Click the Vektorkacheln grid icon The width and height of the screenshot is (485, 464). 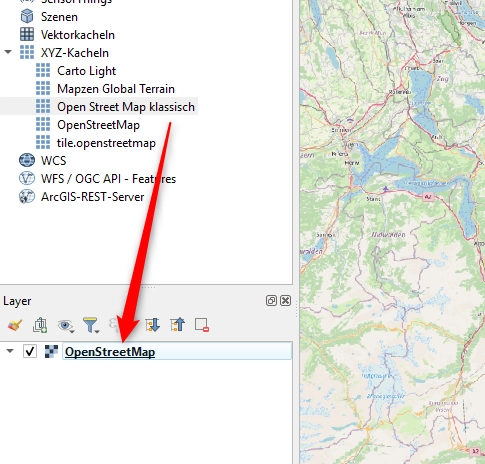[x=27, y=34]
